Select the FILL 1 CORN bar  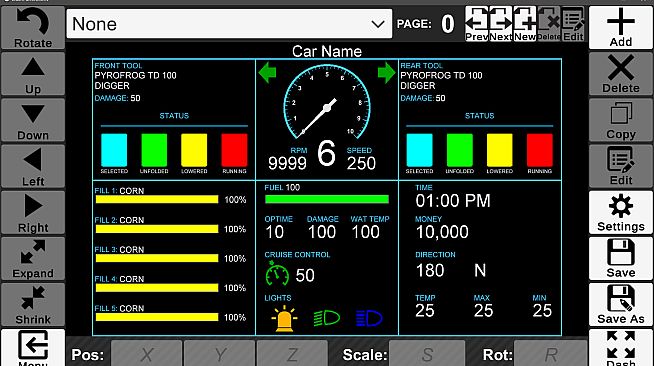(157, 200)
